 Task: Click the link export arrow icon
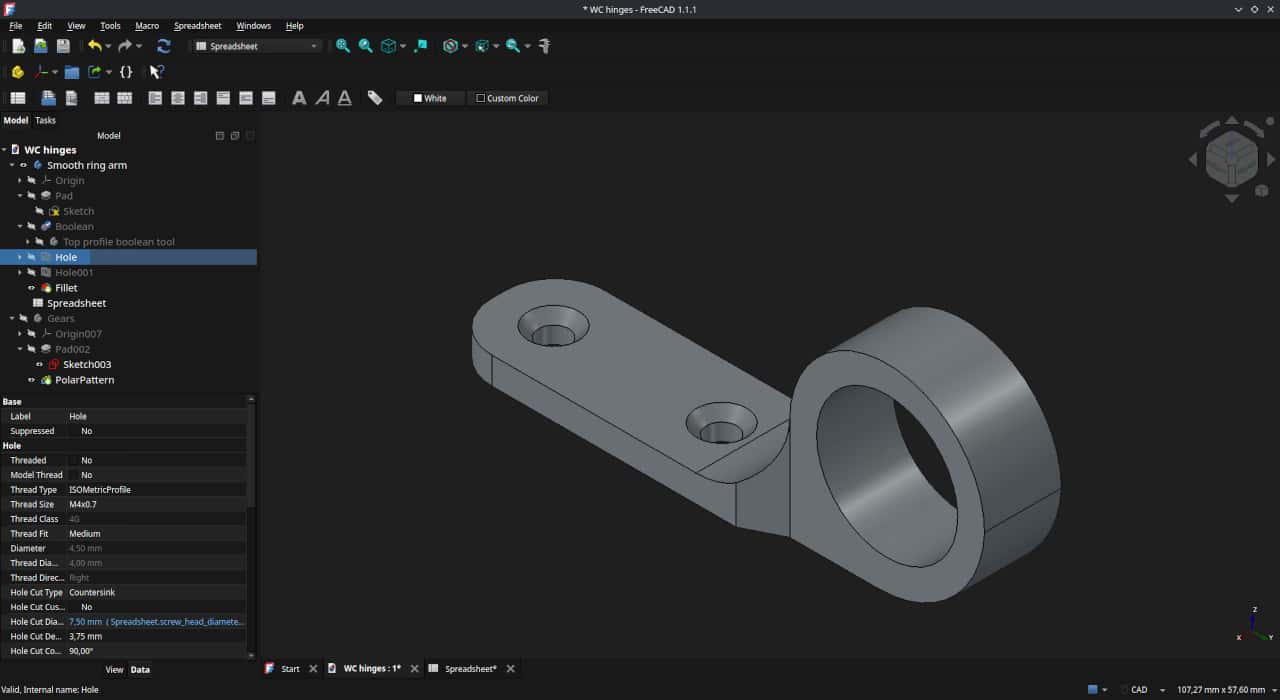(95, 72)
